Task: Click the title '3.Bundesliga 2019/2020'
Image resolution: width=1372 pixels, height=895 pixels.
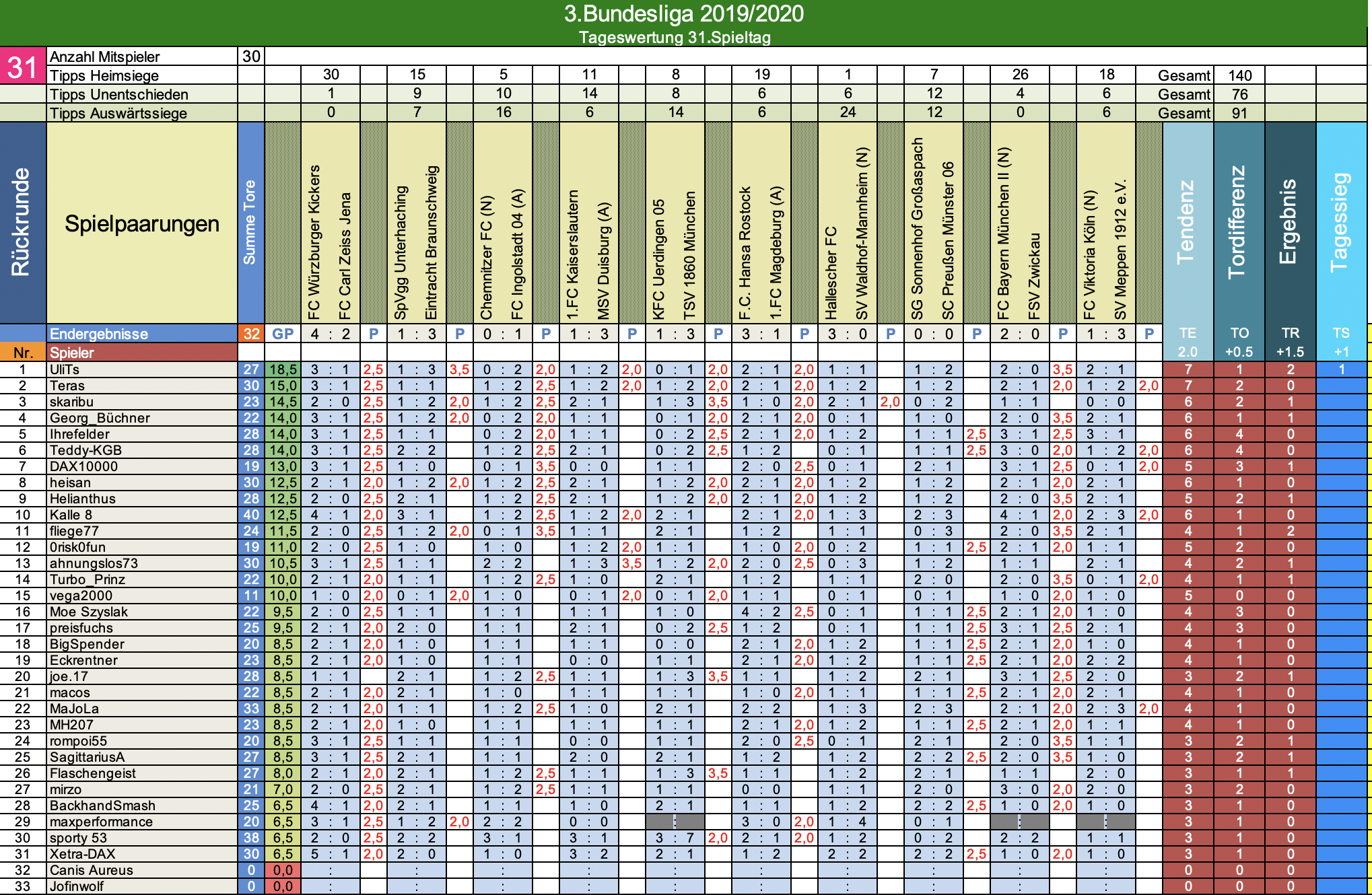Action: (x=684, y=13)
